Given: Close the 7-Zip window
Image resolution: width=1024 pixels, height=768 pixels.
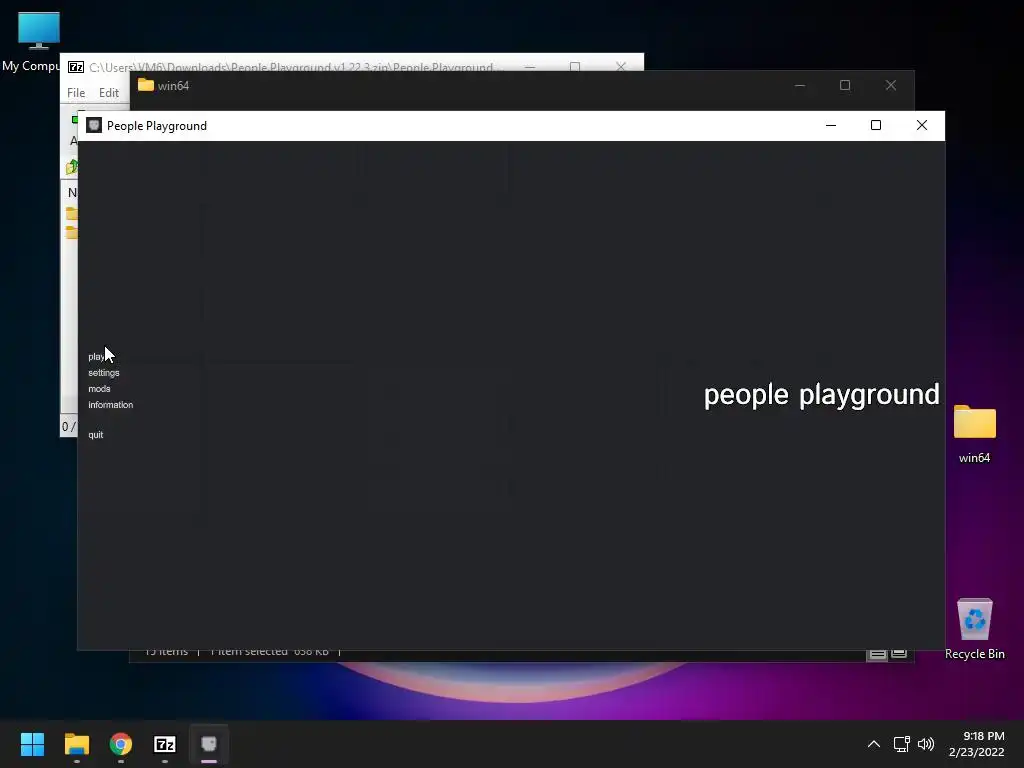Looking at the screenshot, I should click(621, 67).
